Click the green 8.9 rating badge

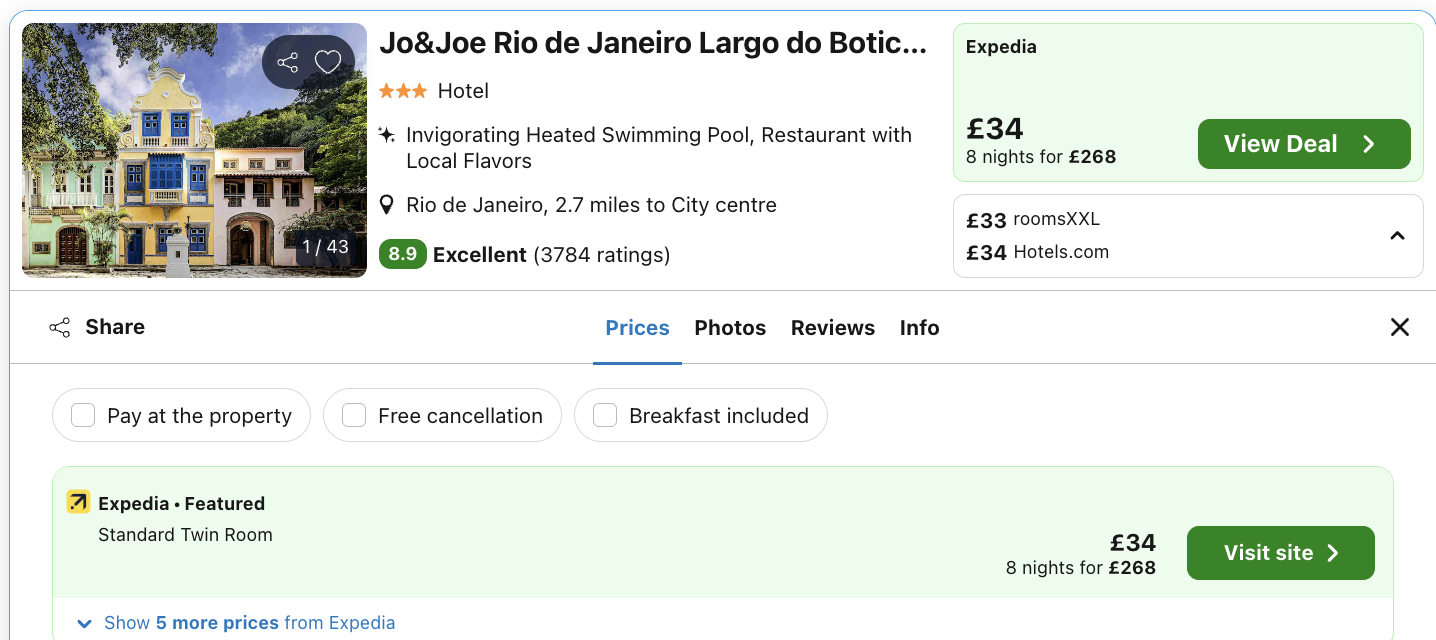[x=402, y=254]
